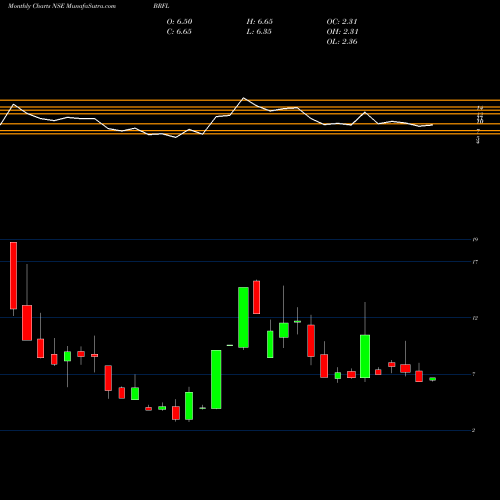Viewport: 500px width, 500px height.
Task: Select the low value 'L: 6.35'
Action: (x=259, y=32)
